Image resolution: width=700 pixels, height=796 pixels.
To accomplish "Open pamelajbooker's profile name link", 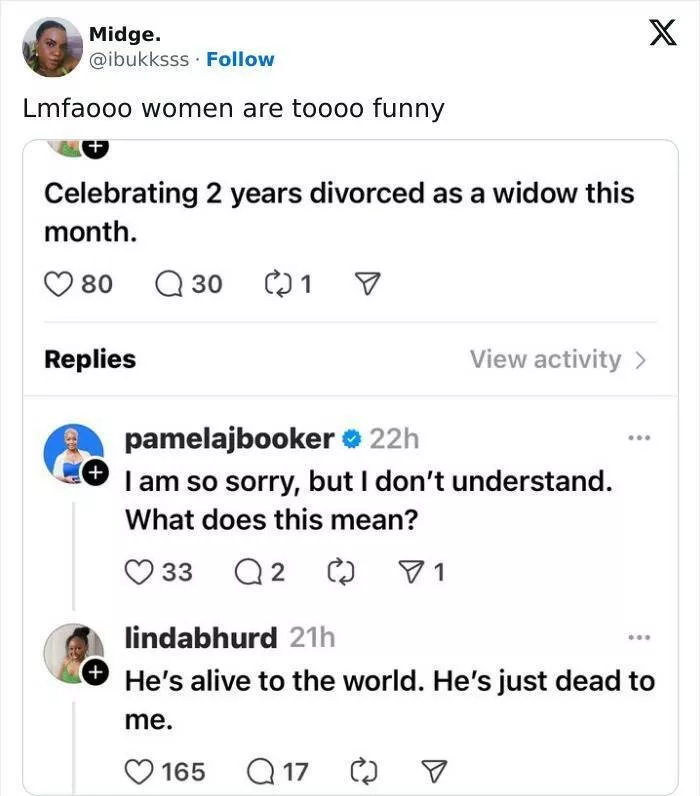I will pos(228,438).
